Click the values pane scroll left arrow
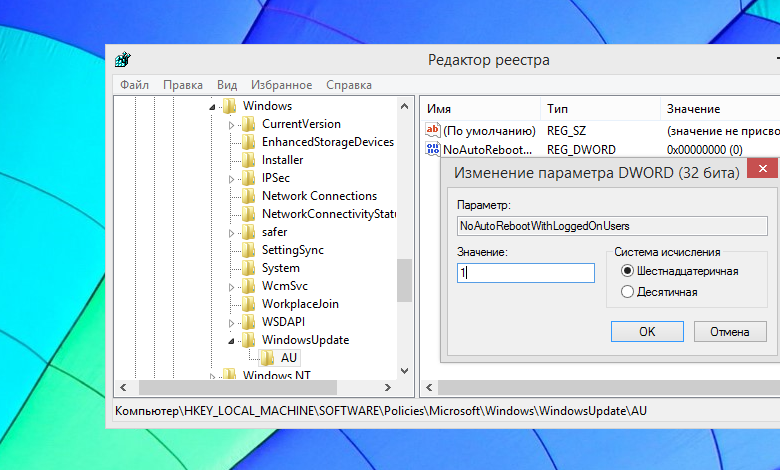The image size is (780, 470). pos(429,387)
